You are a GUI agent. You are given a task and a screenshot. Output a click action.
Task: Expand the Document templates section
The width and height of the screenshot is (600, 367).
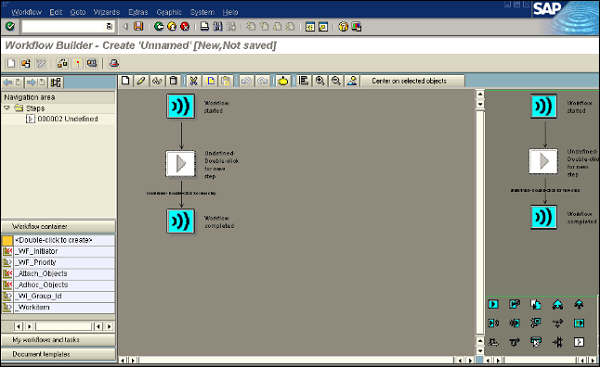click(59, 354)
